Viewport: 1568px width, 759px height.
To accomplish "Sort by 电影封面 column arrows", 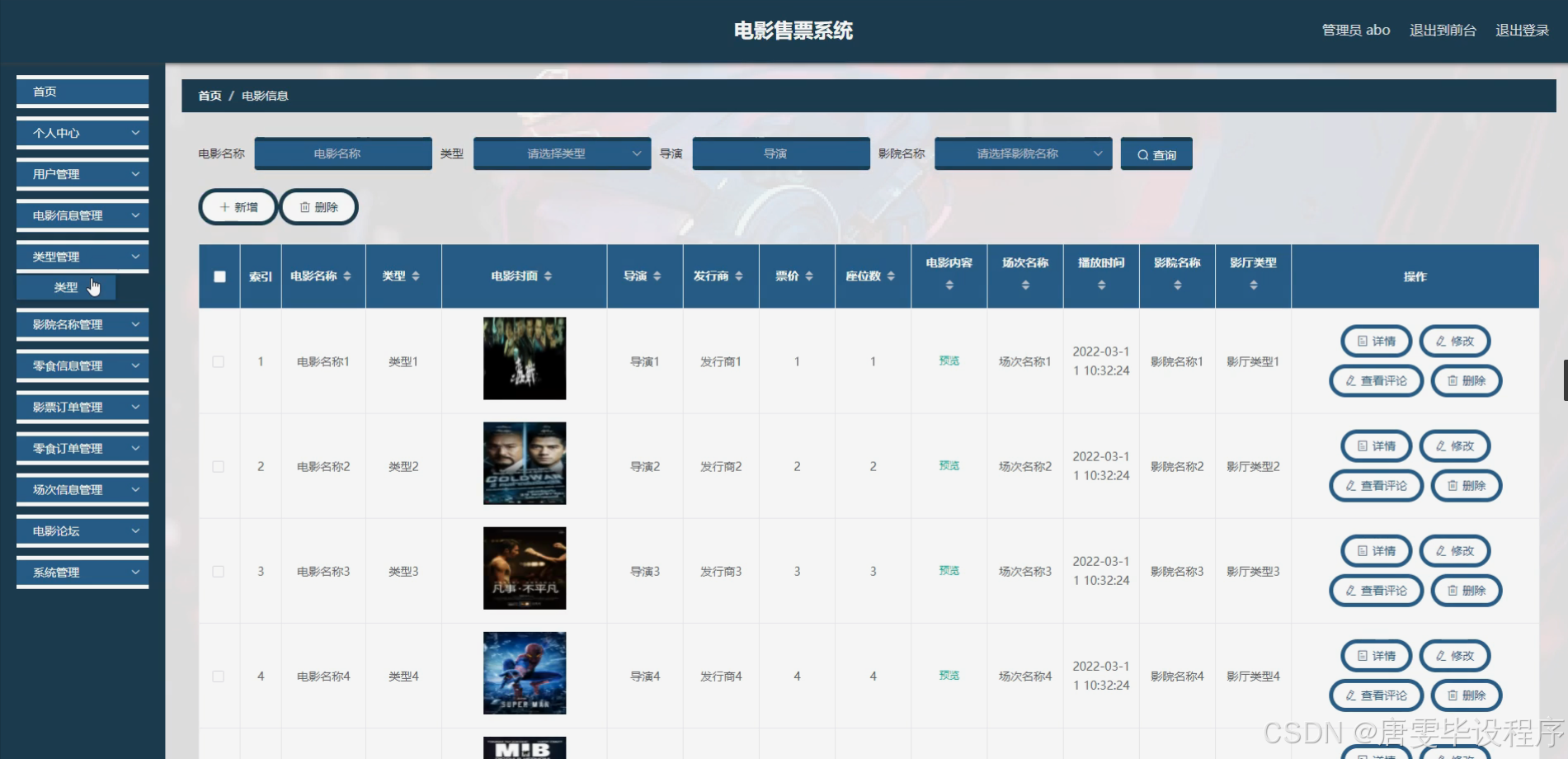I will point(549,276).
